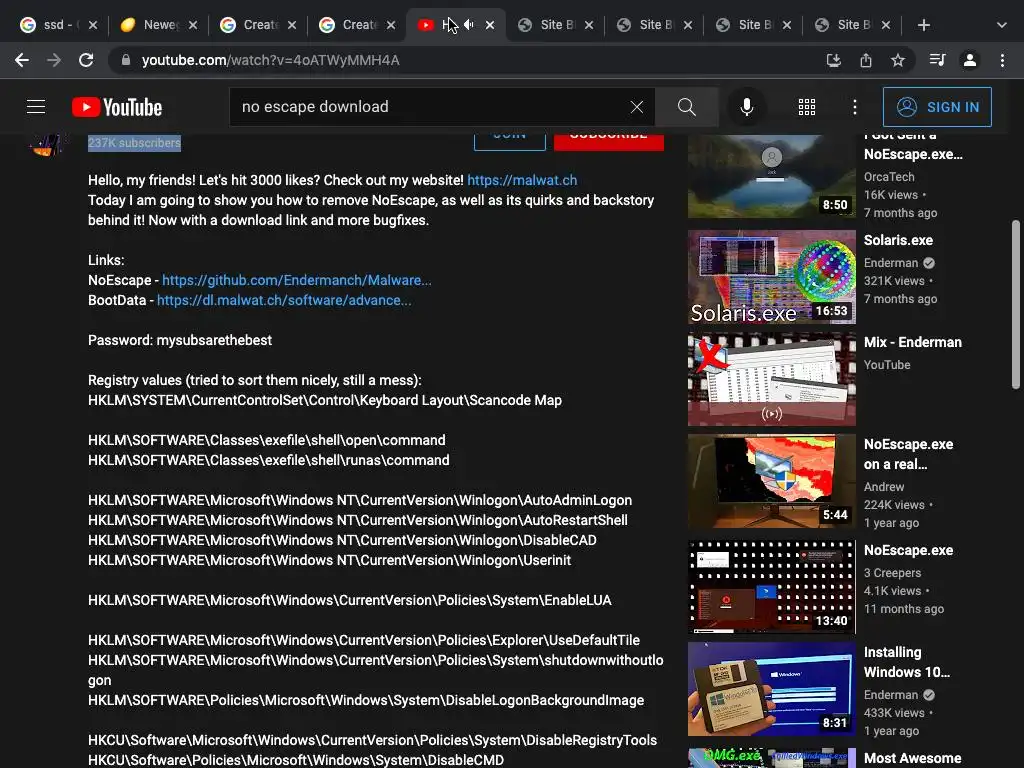
Task: Open 'Installing Windows 10...' video title
Action: click(906, 662)
